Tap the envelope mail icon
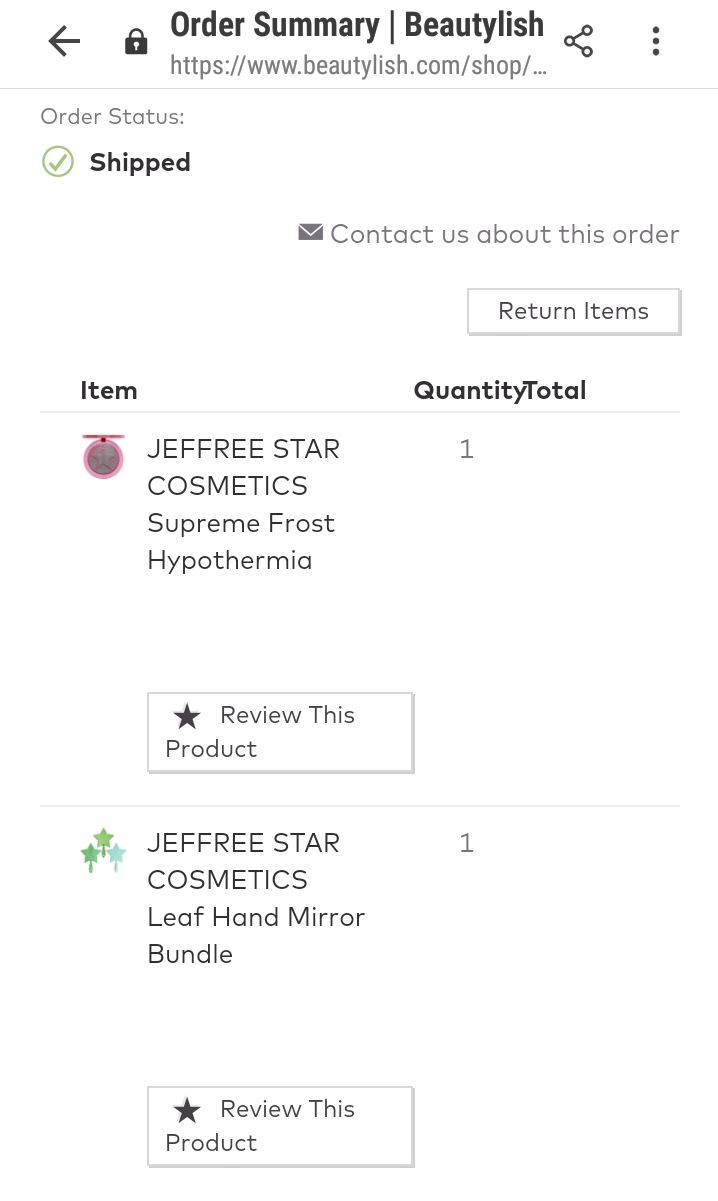 pos(310,233)
